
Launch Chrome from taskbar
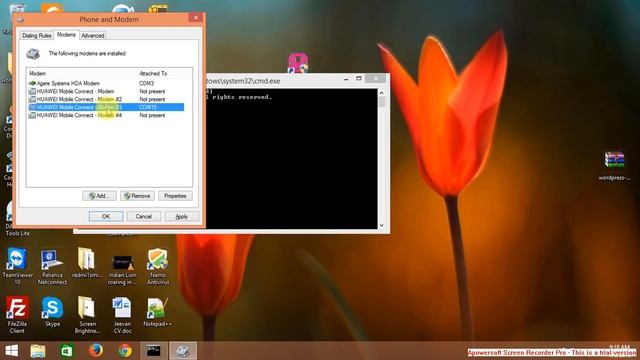[125, 351]
